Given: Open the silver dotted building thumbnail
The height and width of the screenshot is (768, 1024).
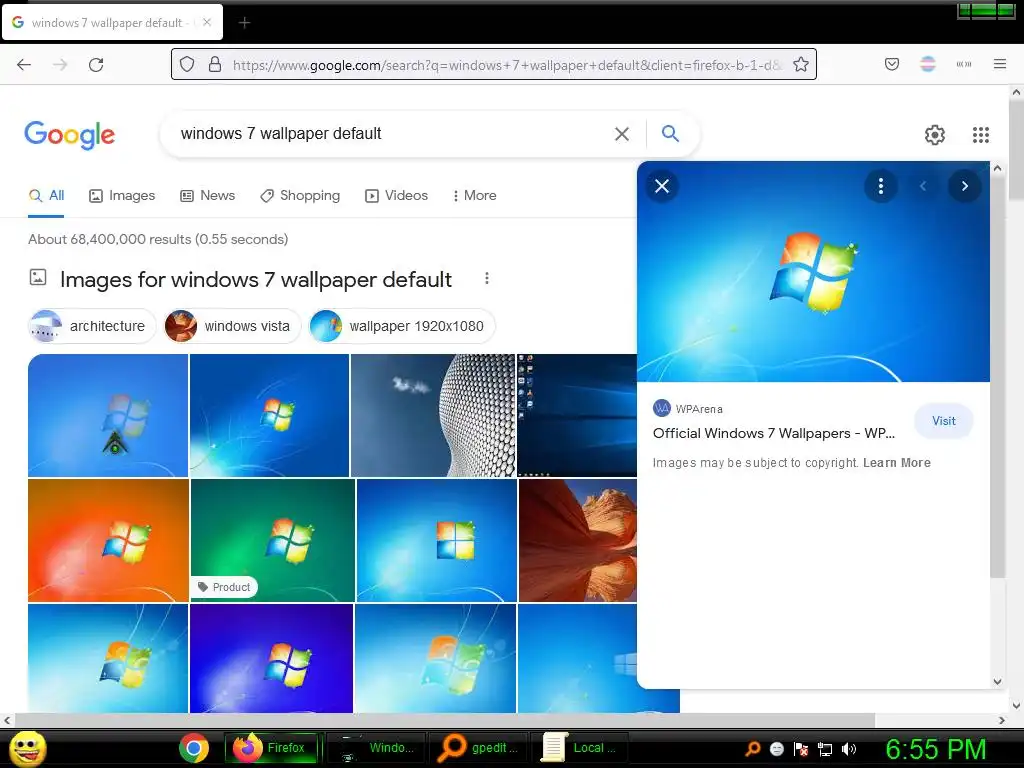Looking at the screenshot, I should 433,415.
